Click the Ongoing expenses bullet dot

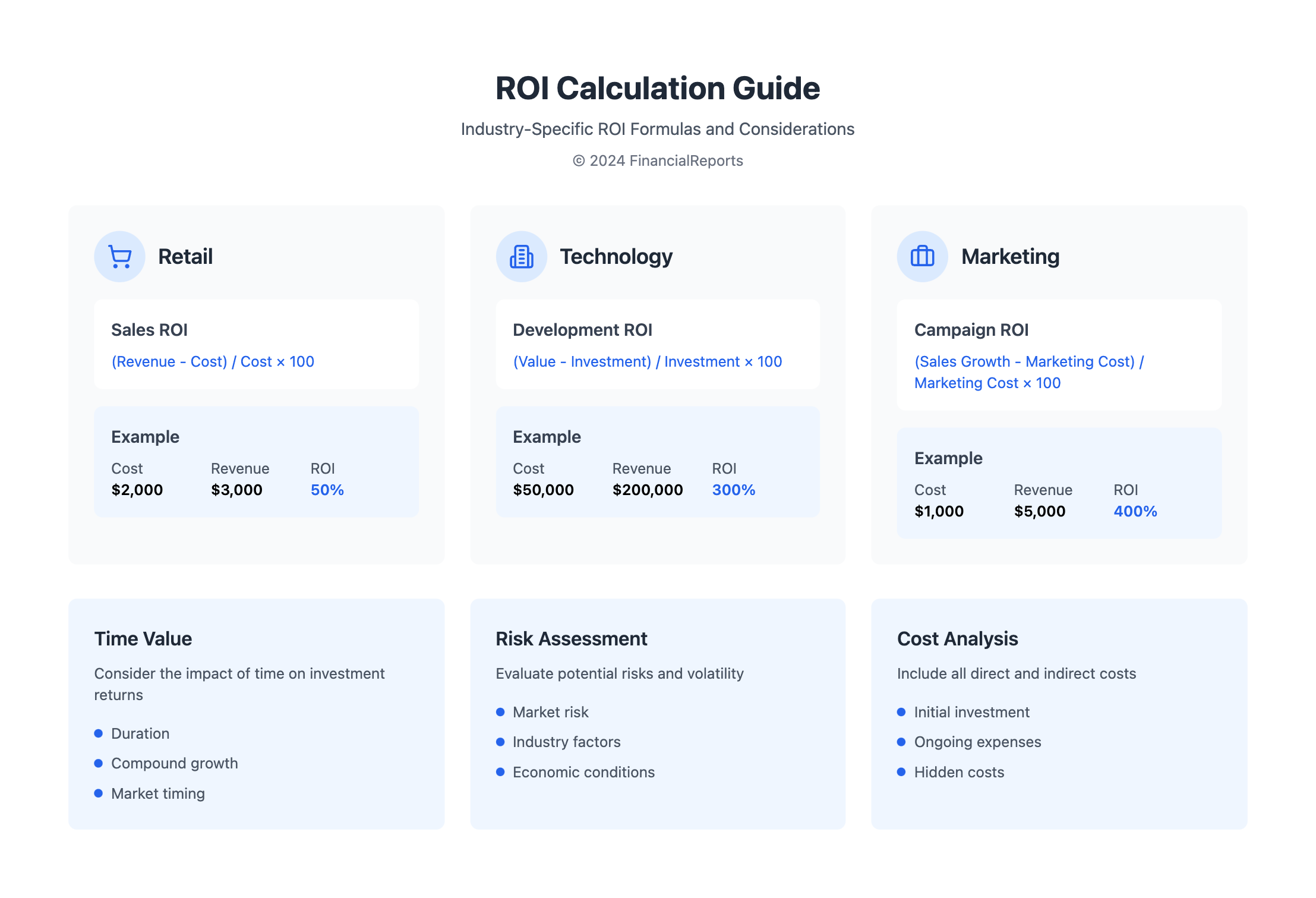click(x=901, y=742)
